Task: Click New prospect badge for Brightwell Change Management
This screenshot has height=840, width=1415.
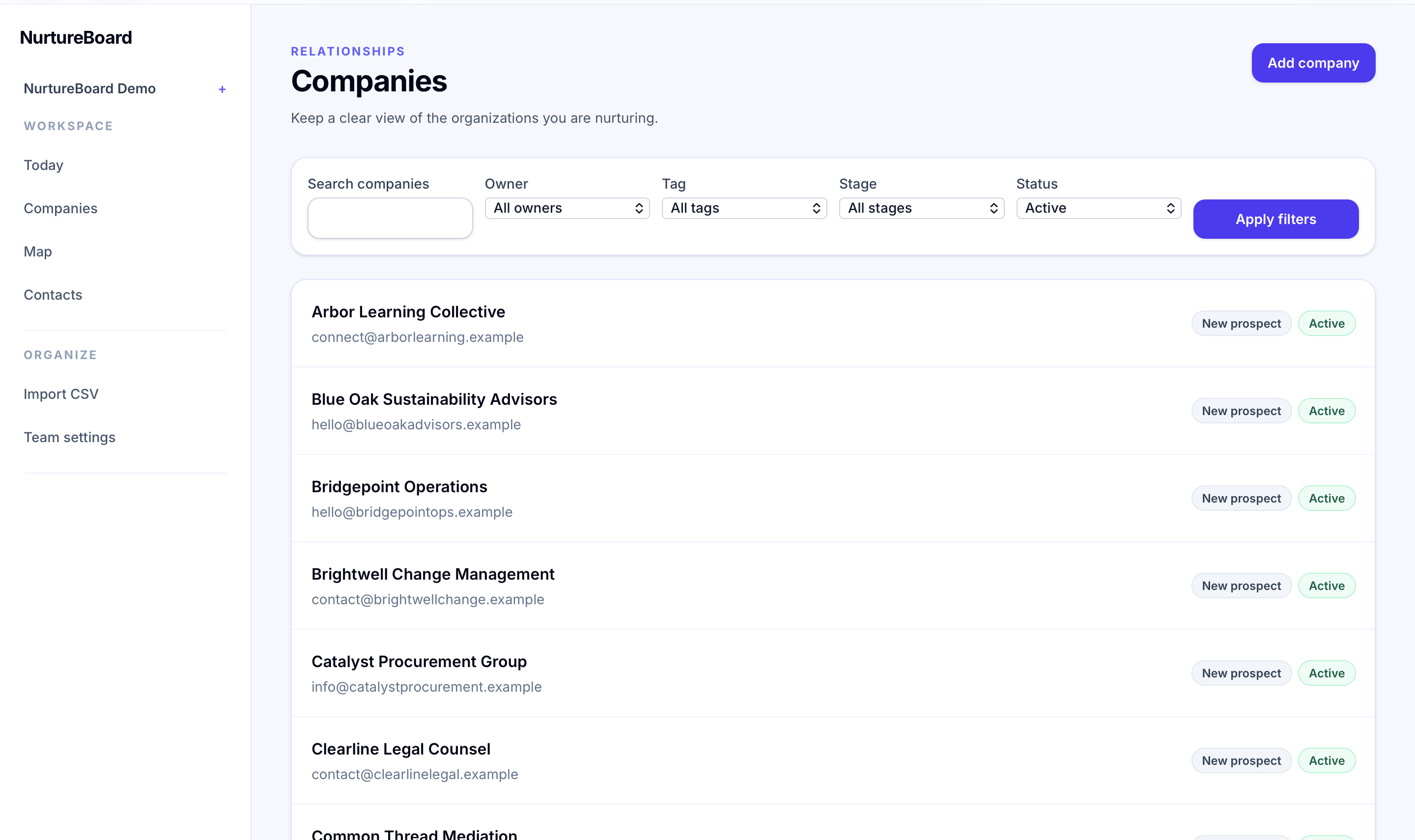Action: point(1241,586)
